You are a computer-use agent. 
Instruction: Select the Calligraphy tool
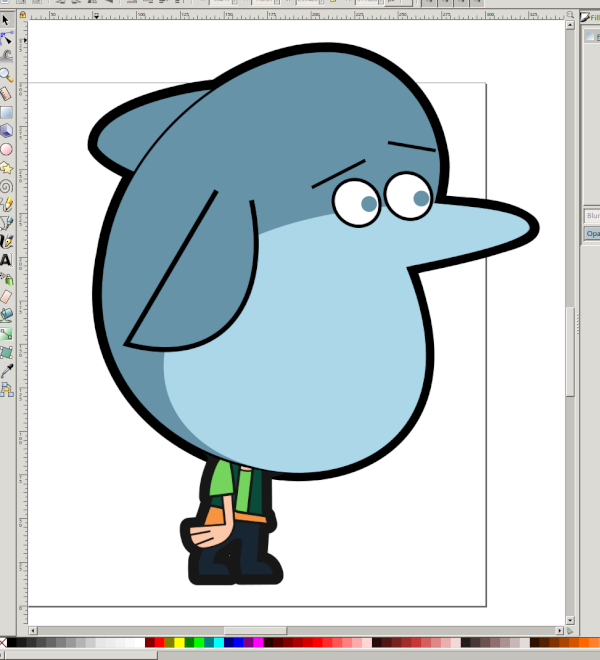[x=6, y=242]
